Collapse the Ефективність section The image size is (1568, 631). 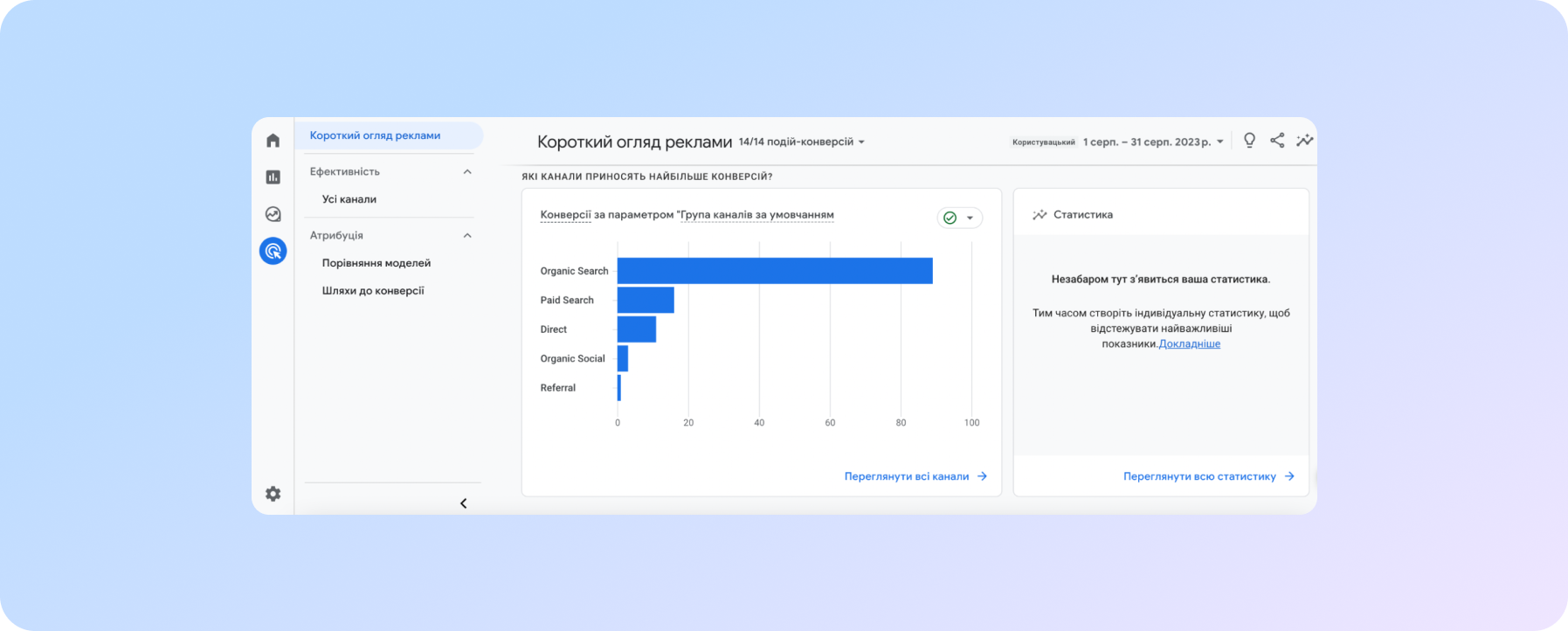(x=467, y=172)
